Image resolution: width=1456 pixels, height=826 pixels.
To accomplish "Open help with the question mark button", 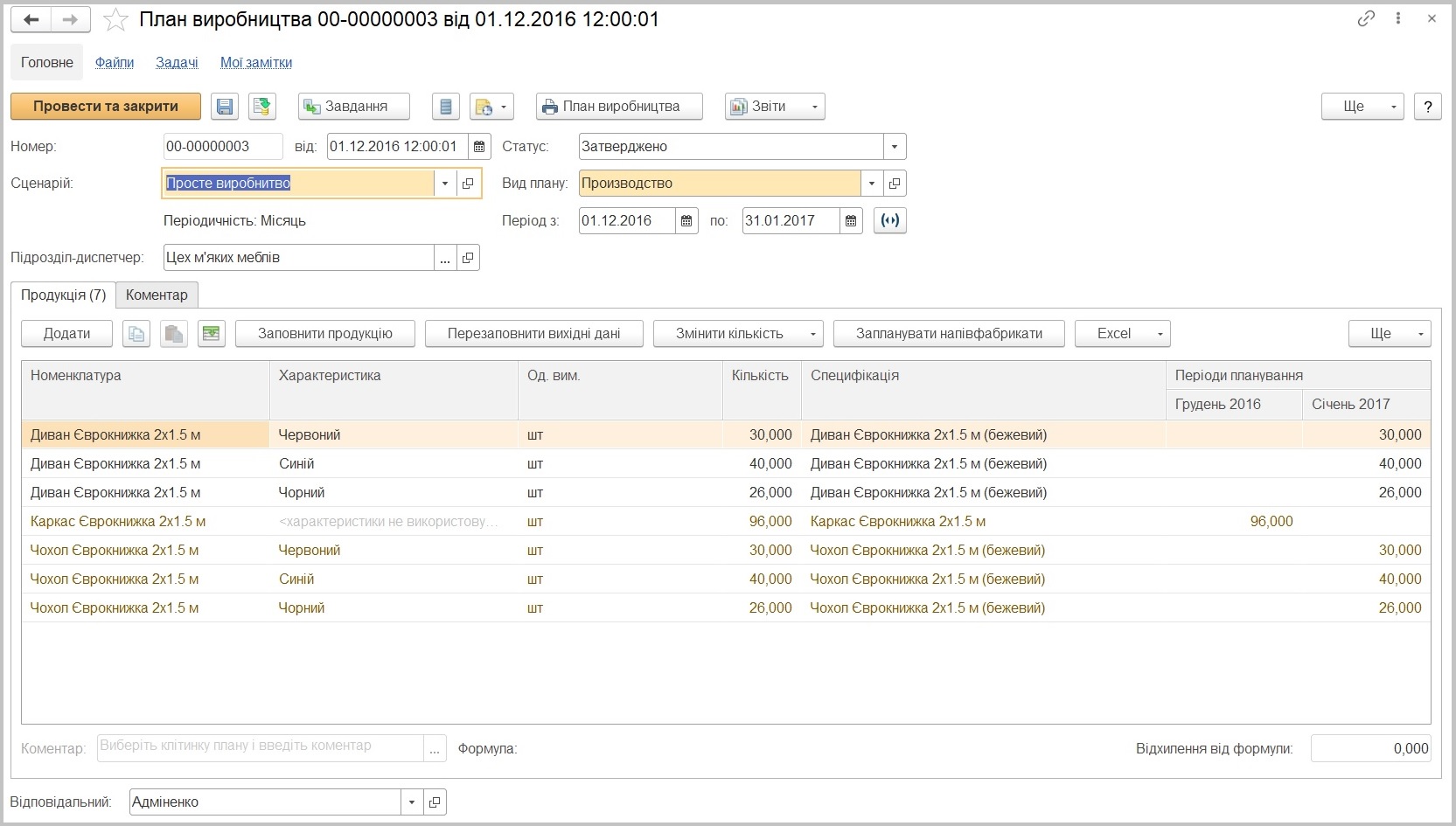I will (1428, 107).
